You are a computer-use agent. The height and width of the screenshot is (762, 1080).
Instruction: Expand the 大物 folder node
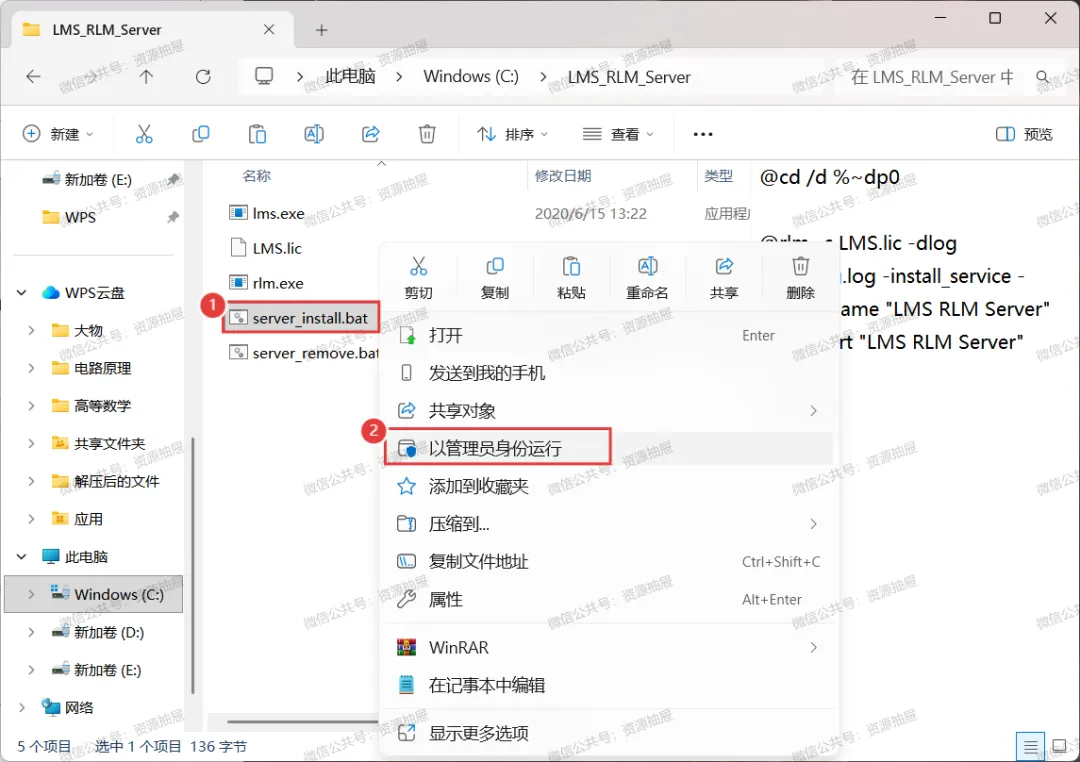point(31,331)
